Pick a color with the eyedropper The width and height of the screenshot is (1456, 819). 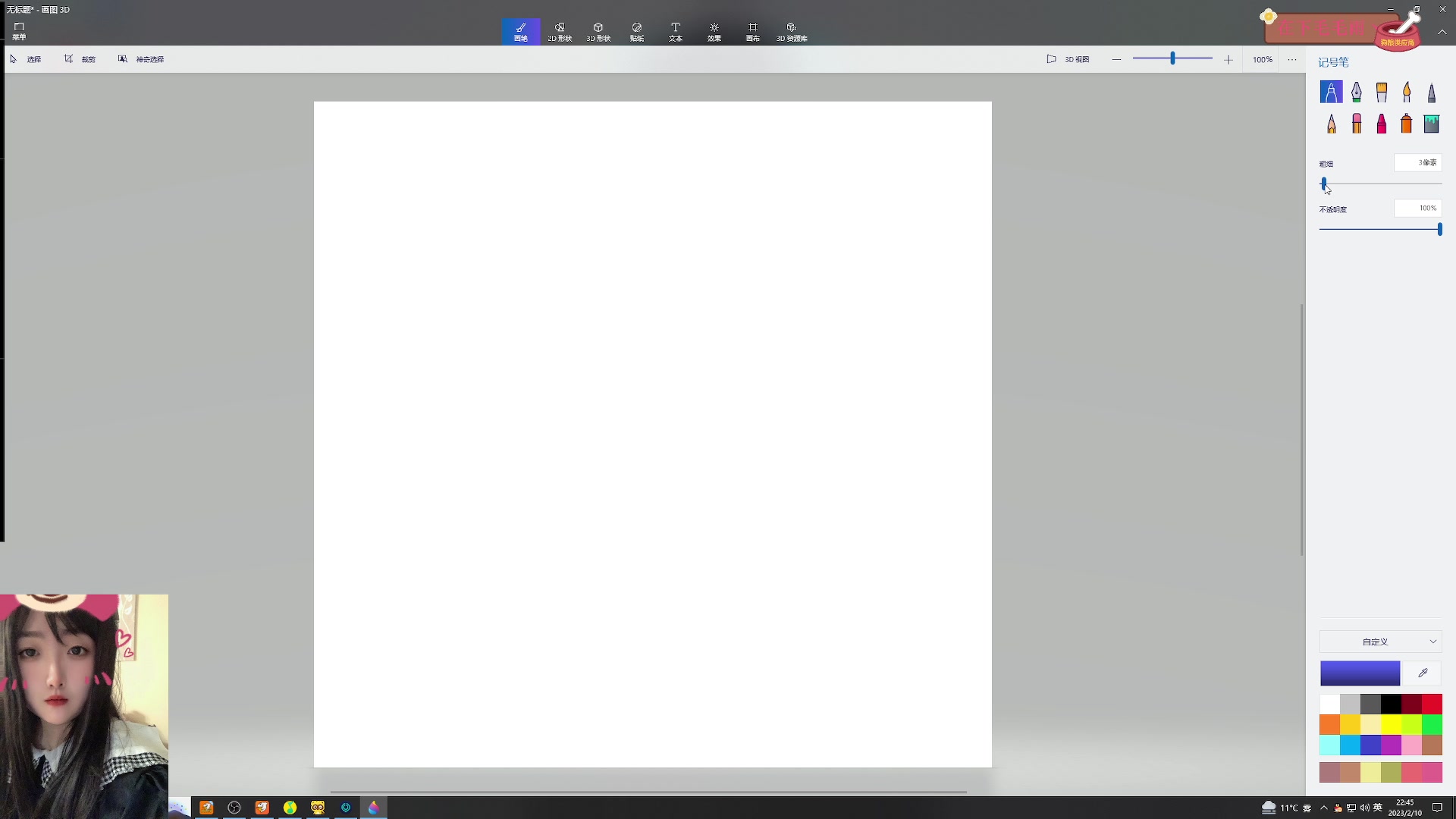[1423, 673]
